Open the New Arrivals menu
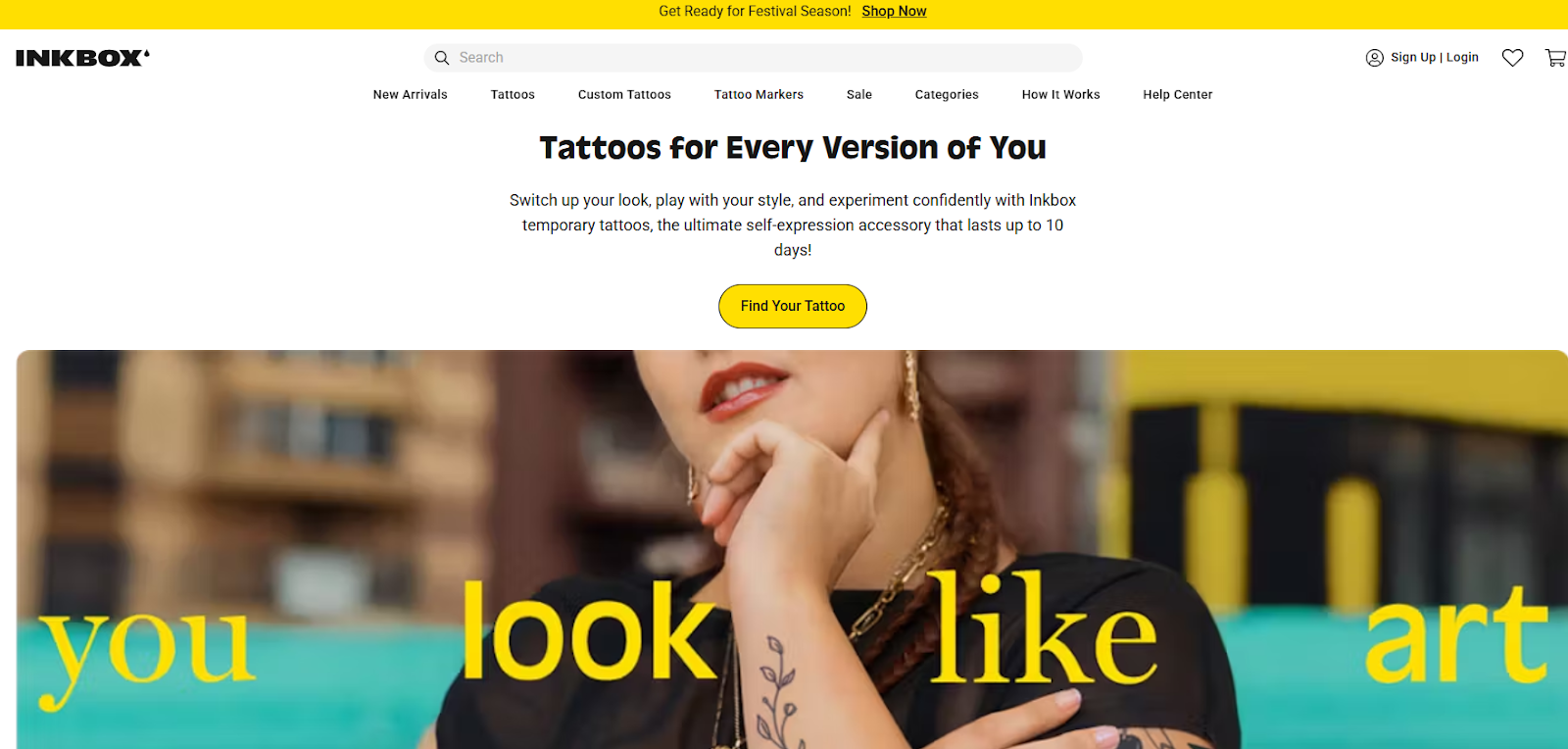Viewport: 1568px width, 749px height. point(411,95)
